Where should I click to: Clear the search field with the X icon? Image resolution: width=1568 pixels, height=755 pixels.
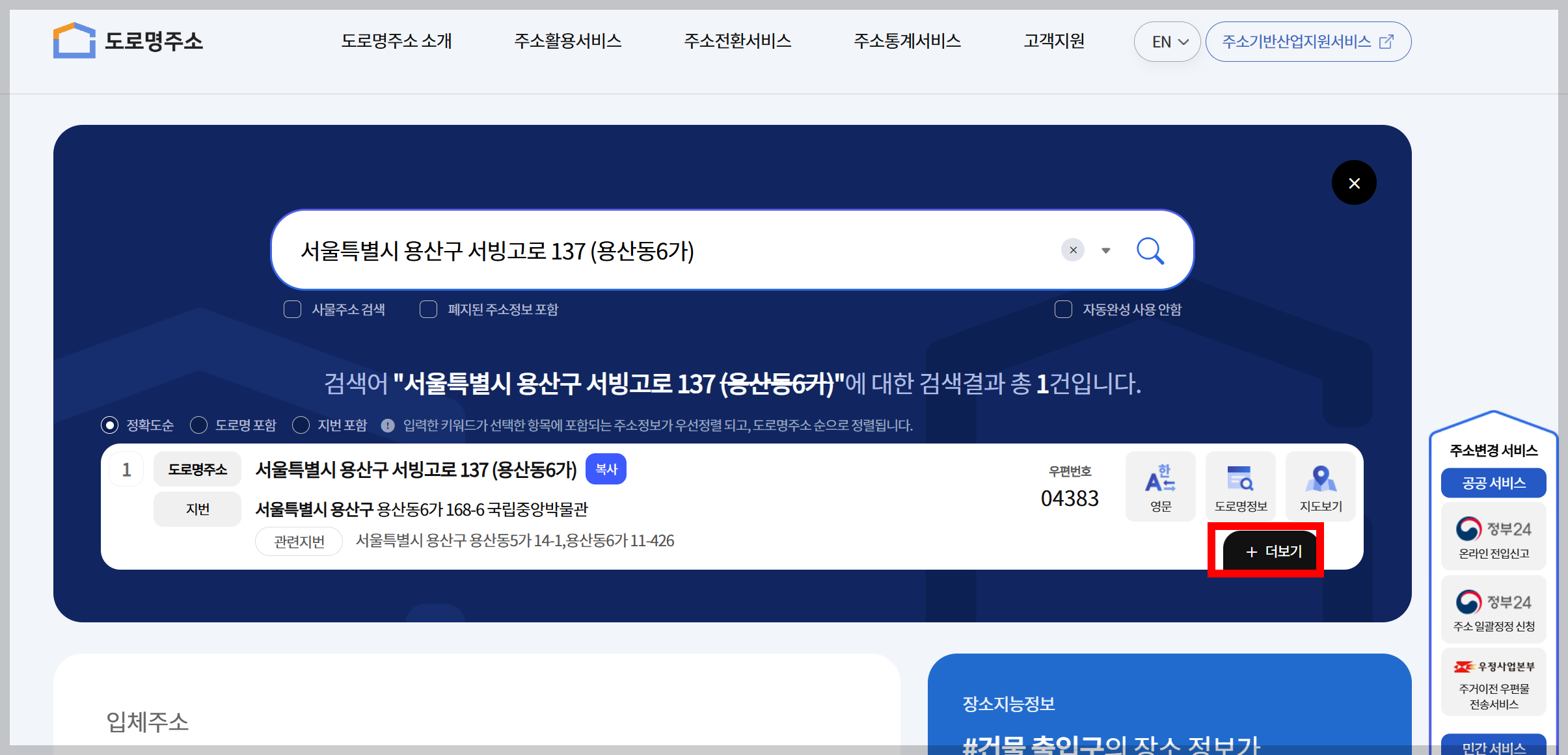point(1073,250)
